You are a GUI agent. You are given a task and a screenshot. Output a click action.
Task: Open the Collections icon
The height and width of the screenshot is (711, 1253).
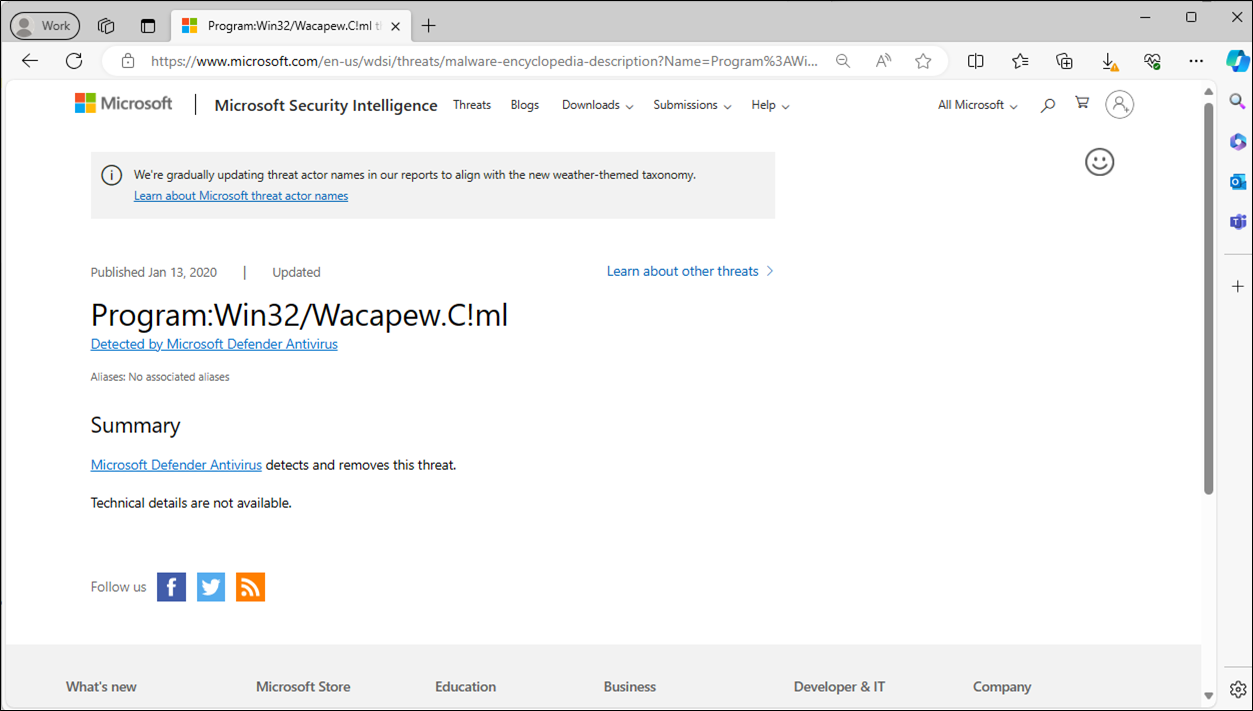tap(1065, 61)
